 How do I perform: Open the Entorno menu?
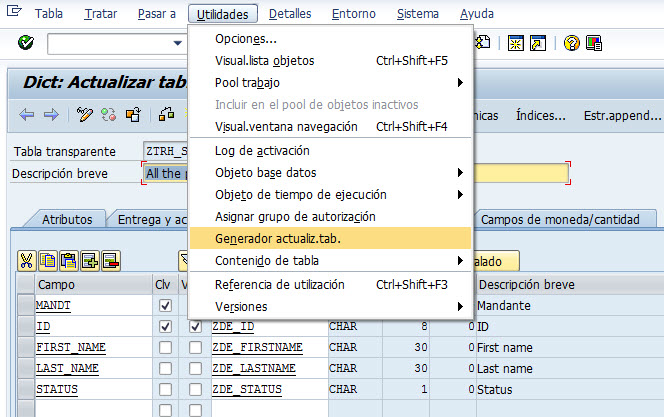(x=354, y=14)
